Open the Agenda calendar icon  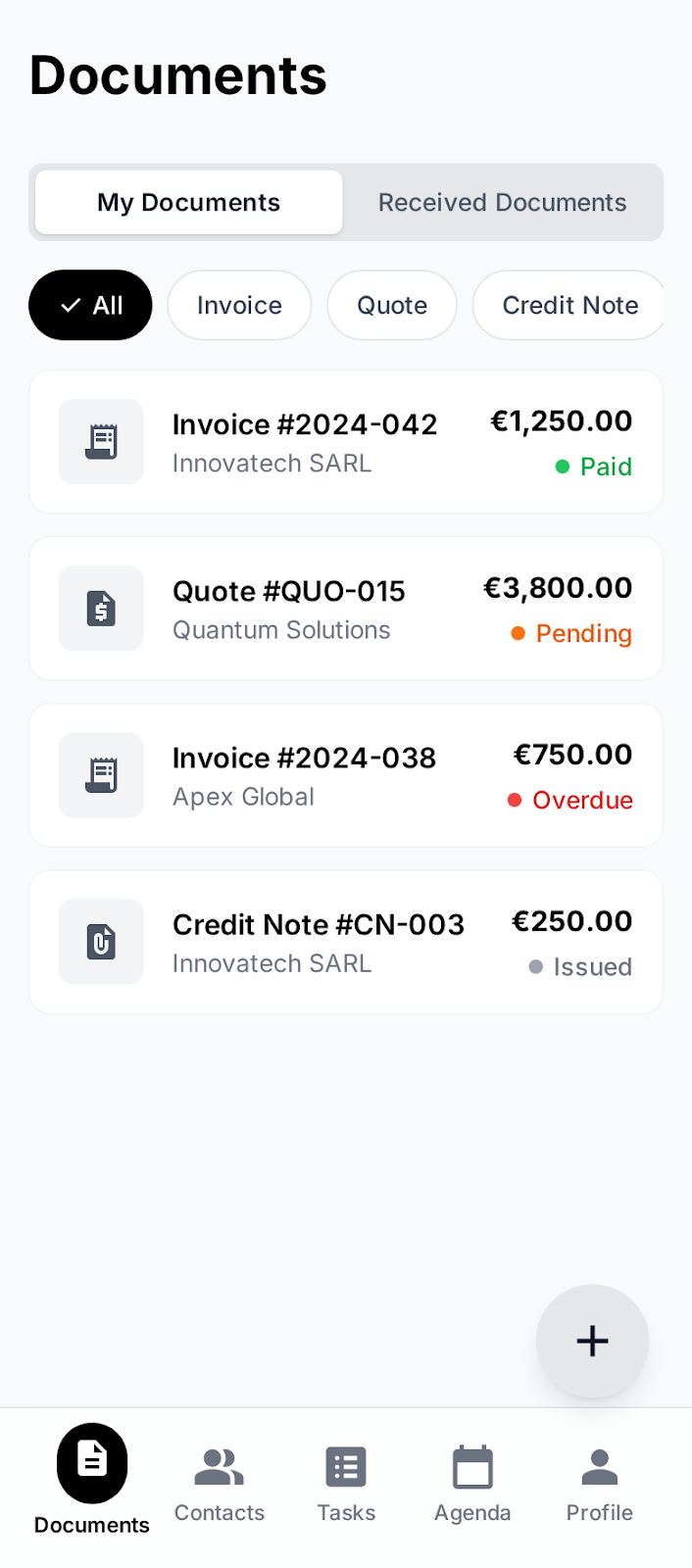click(472, 1466)
